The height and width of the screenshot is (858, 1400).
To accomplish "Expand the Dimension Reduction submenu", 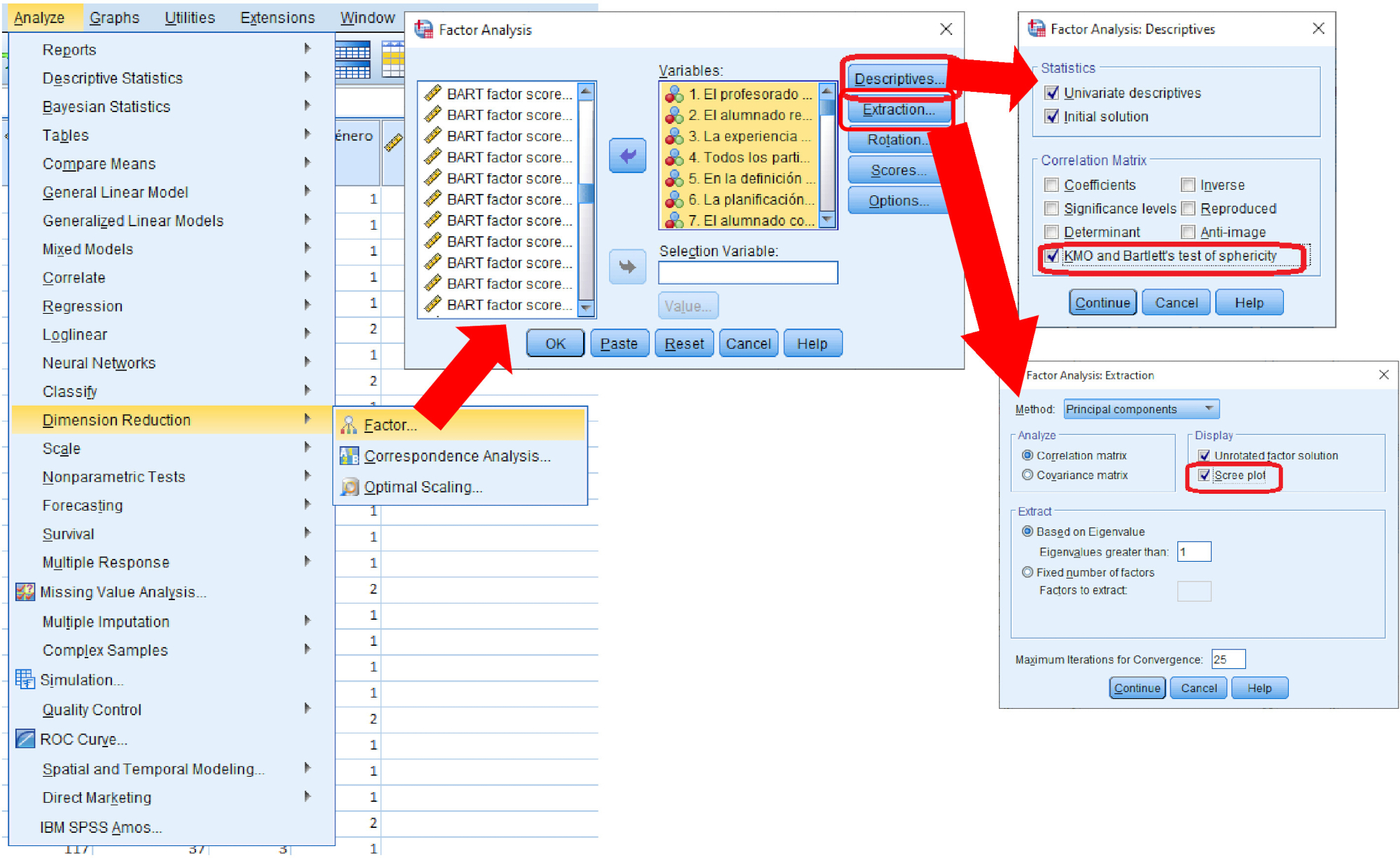I will click(x=172, y=420).
